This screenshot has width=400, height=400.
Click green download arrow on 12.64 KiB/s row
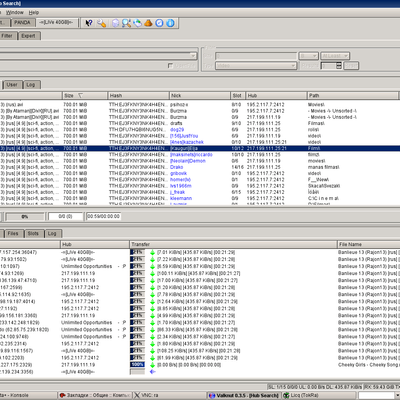(153, 302)
